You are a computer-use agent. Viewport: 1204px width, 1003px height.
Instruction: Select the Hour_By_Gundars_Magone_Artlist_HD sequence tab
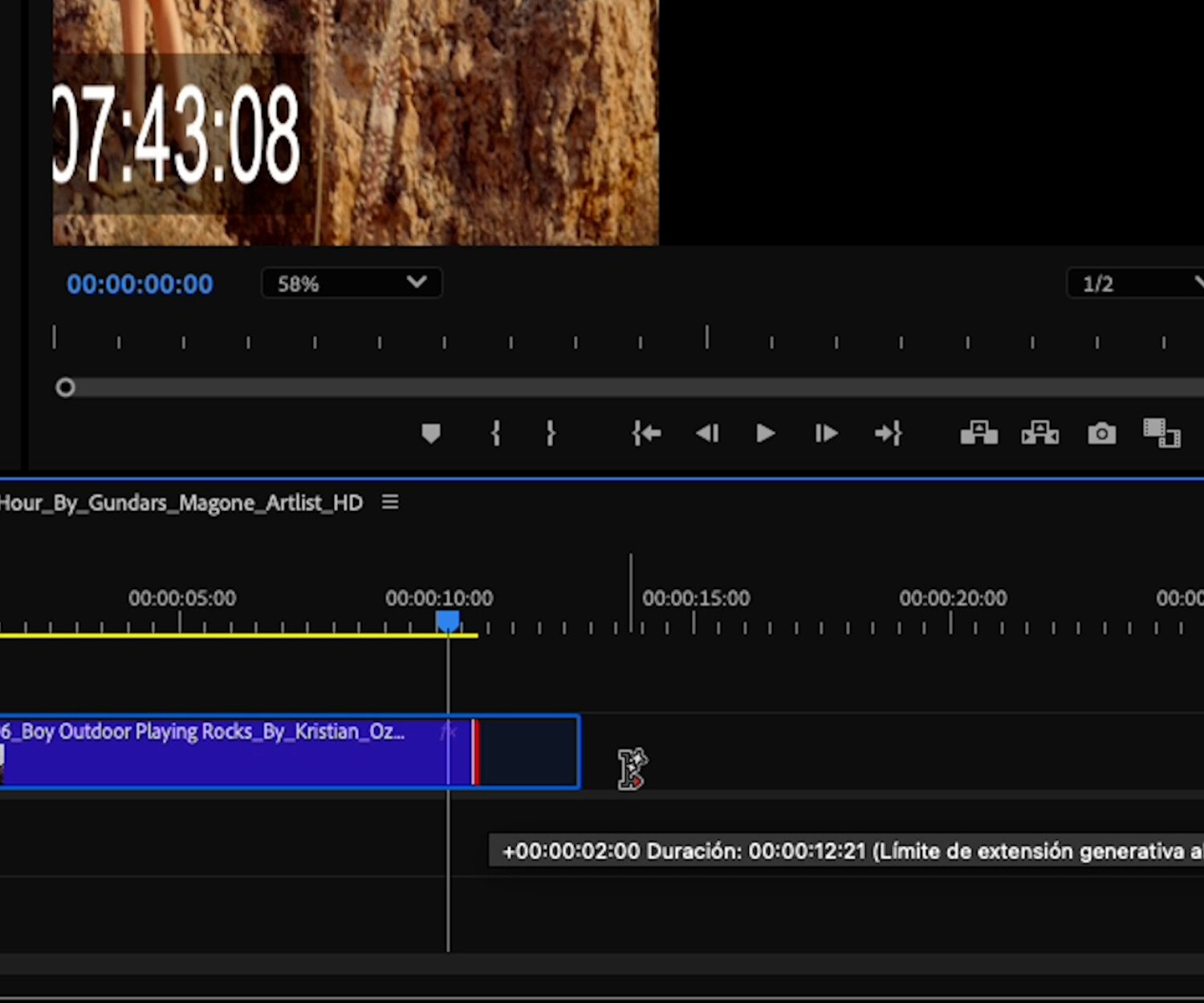181,502
